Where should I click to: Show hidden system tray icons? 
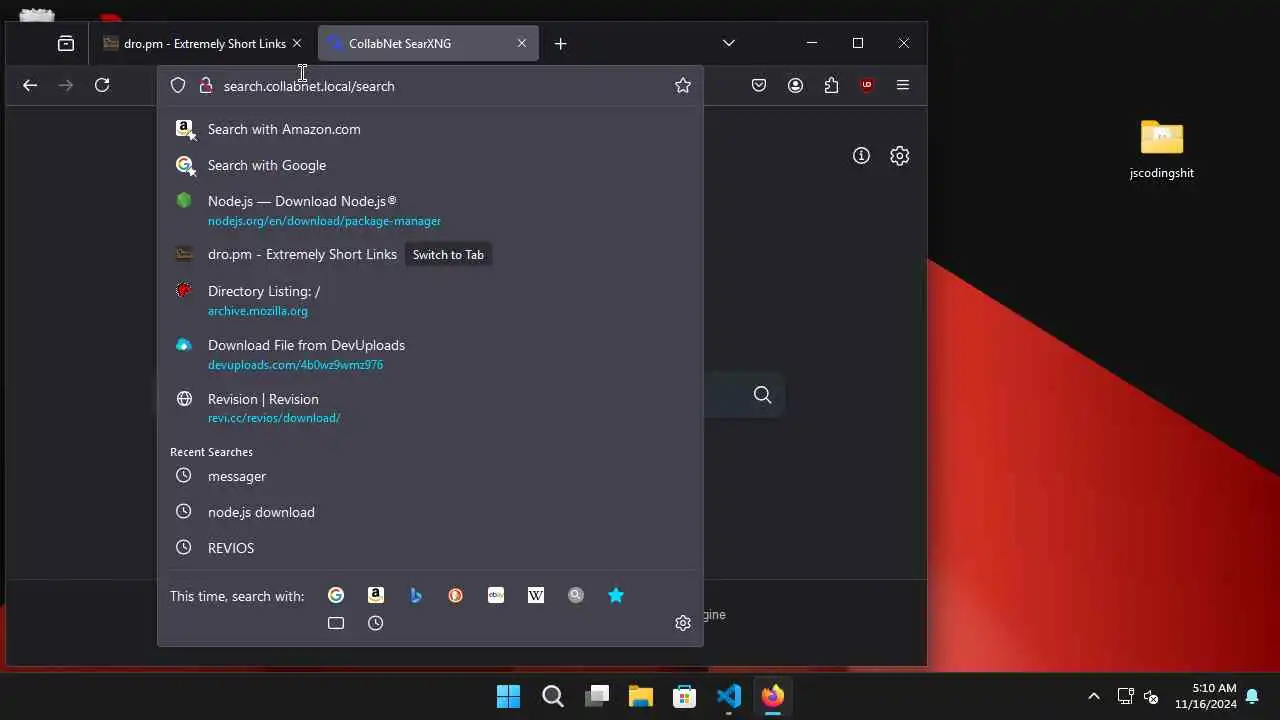click(1093, 696)
